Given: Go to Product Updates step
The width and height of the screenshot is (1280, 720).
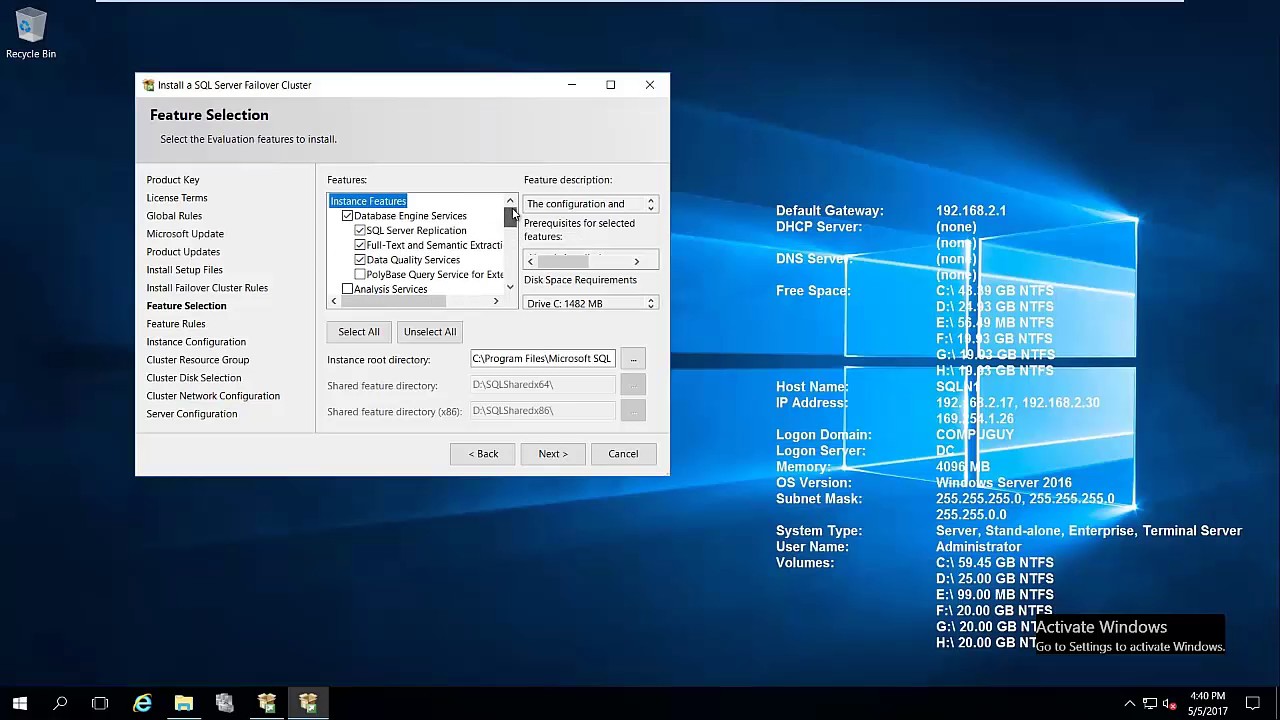Looking at the screenshot, I should tap(183, 252).
